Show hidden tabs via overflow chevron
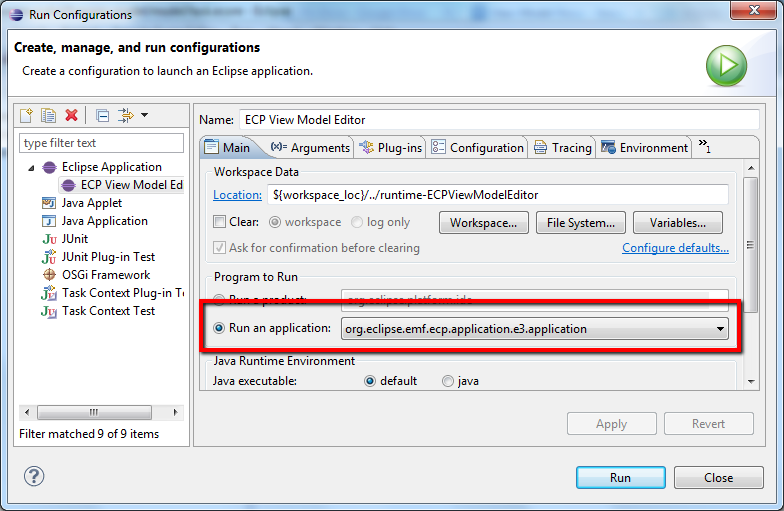Screen dimensions: 784x511 tap(704, 146)
